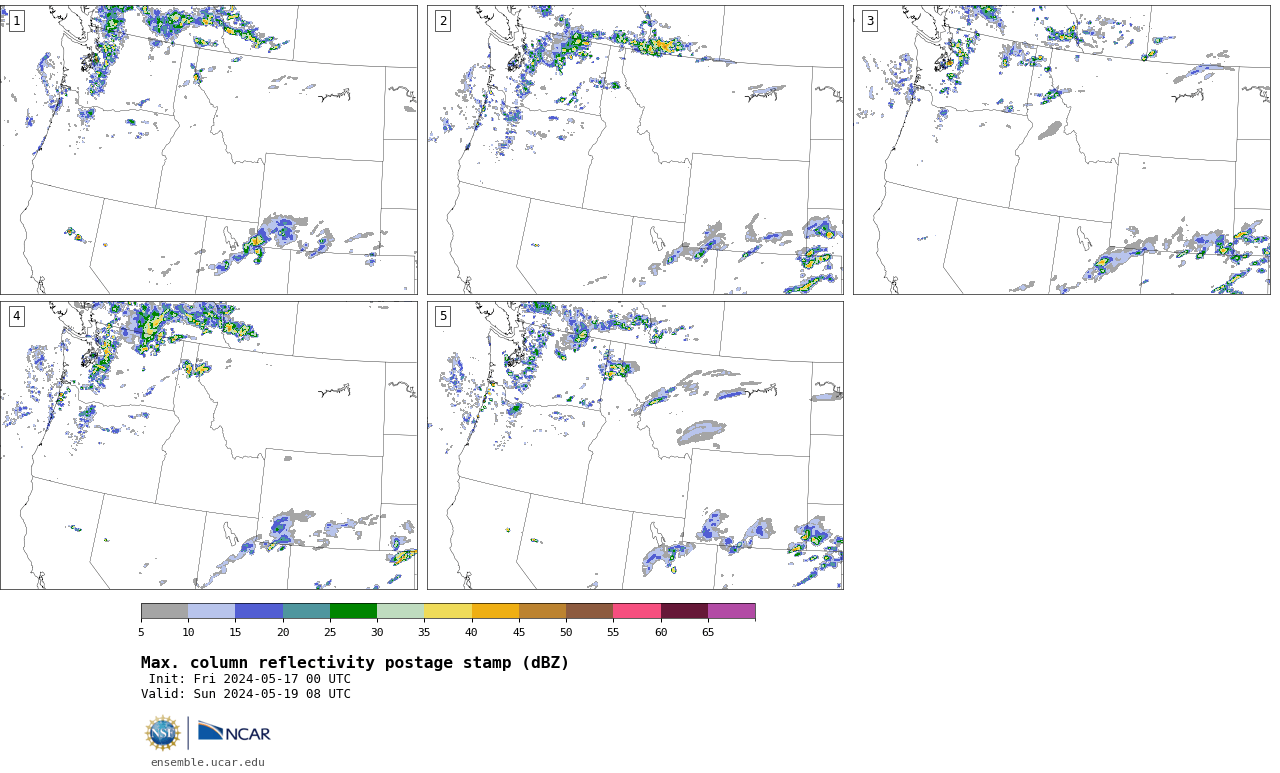Click the colorbar tick label 55
This screenshot has width=1280, height=773.
(x=613, y=632)
